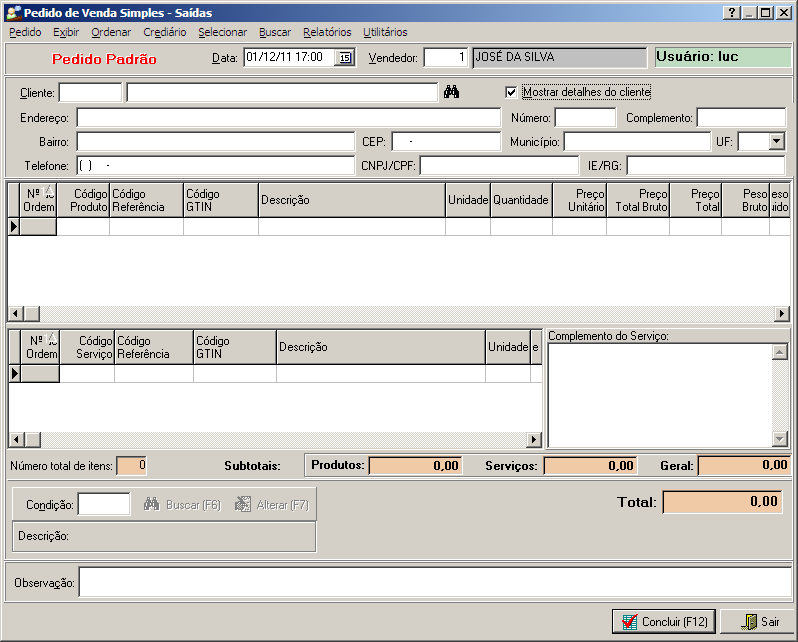Open the calendar date picker icon

pyautogui.click(x=345, y=58)
